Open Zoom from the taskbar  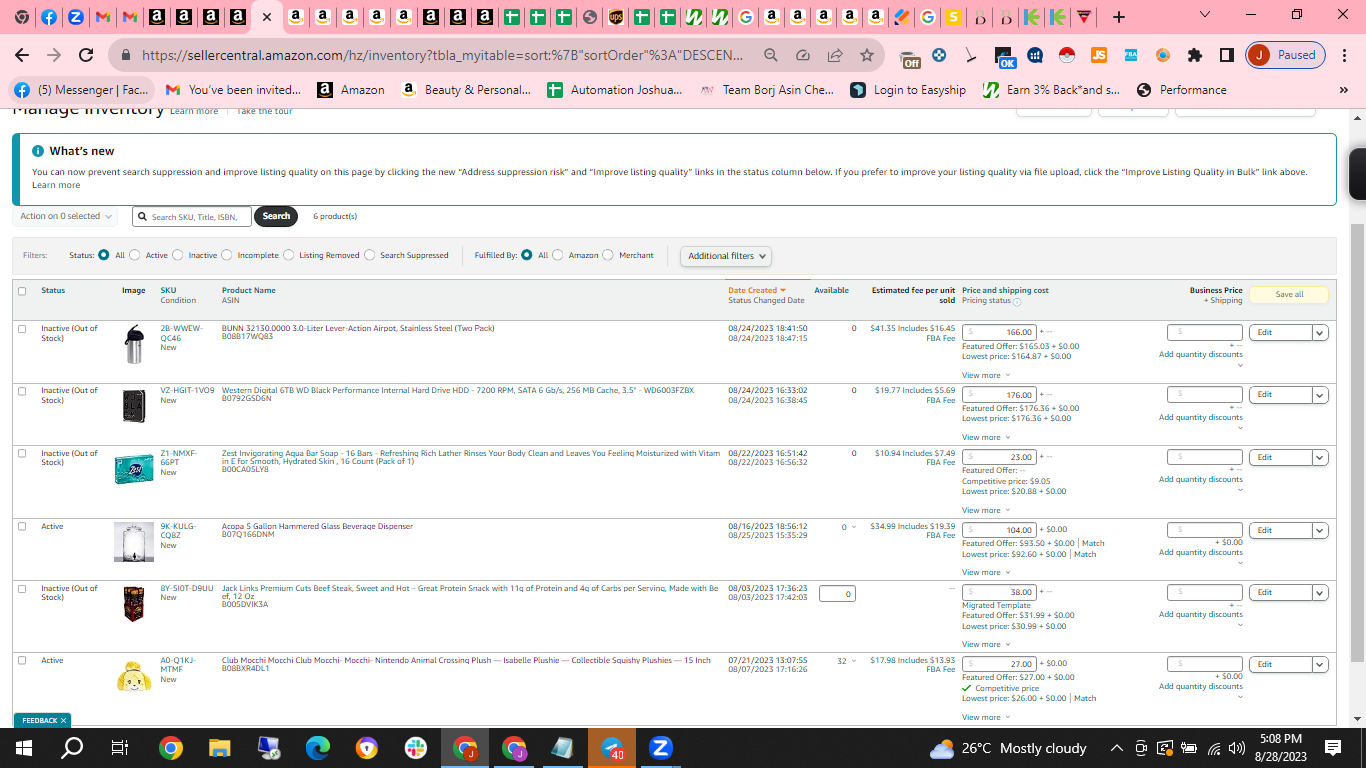pos(660,748)
